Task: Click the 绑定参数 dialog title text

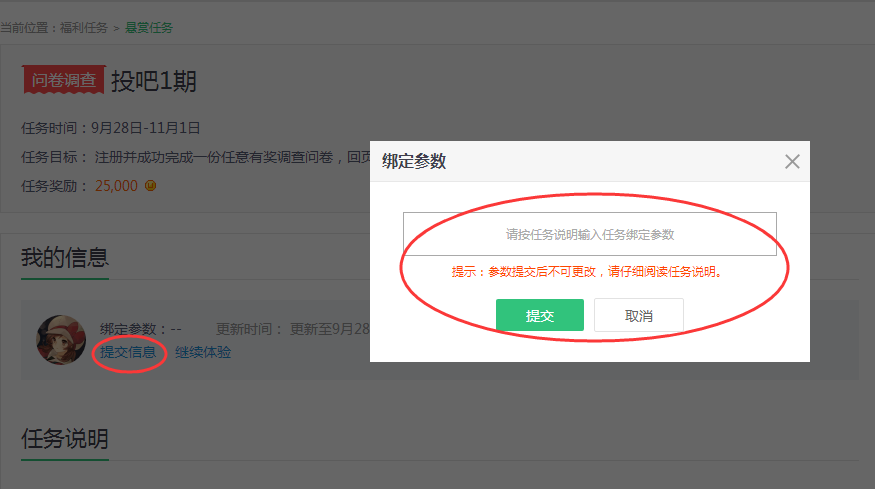Action: click(414, 162)
